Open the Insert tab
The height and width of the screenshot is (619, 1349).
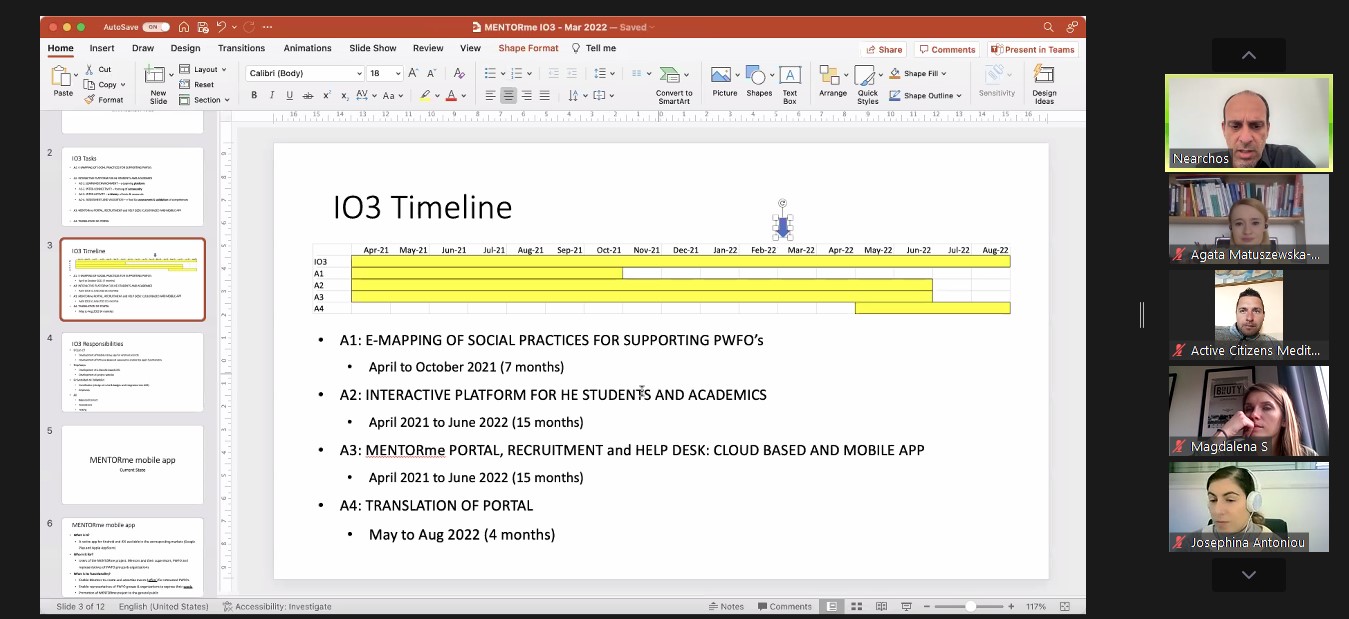(x=101, y=48)
